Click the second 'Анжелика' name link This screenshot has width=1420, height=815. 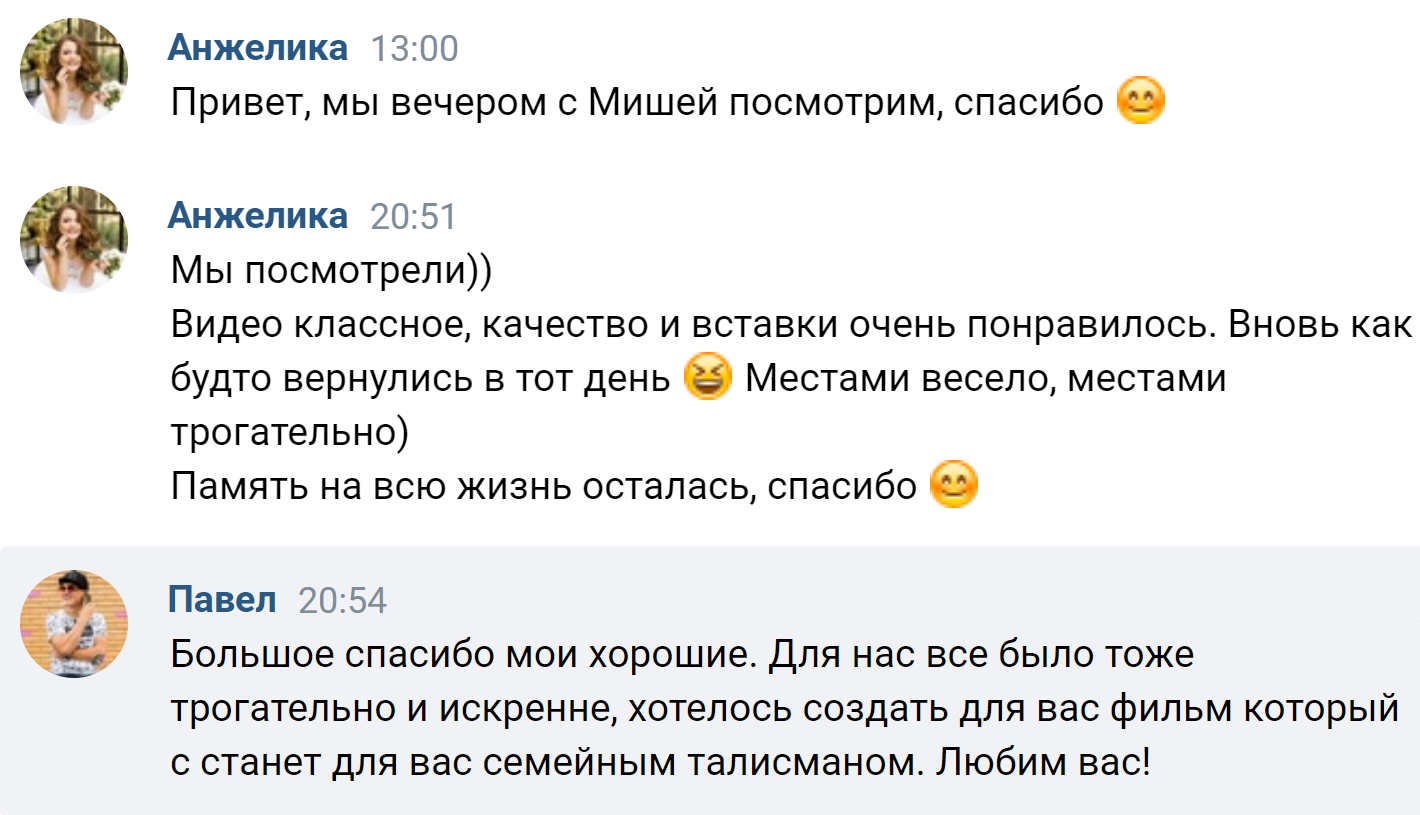[258, 214]
